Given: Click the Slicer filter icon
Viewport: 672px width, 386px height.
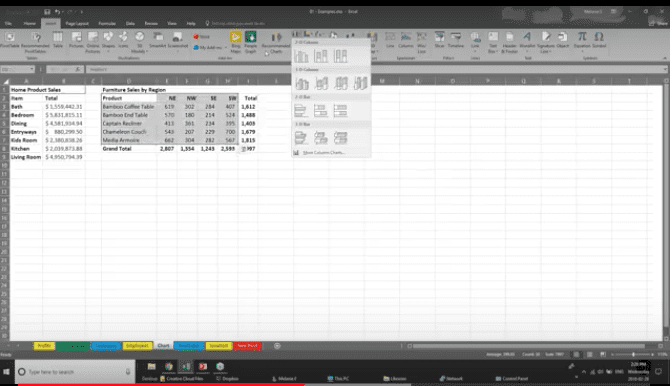Looking at the screenshot, I should [439, 40].
